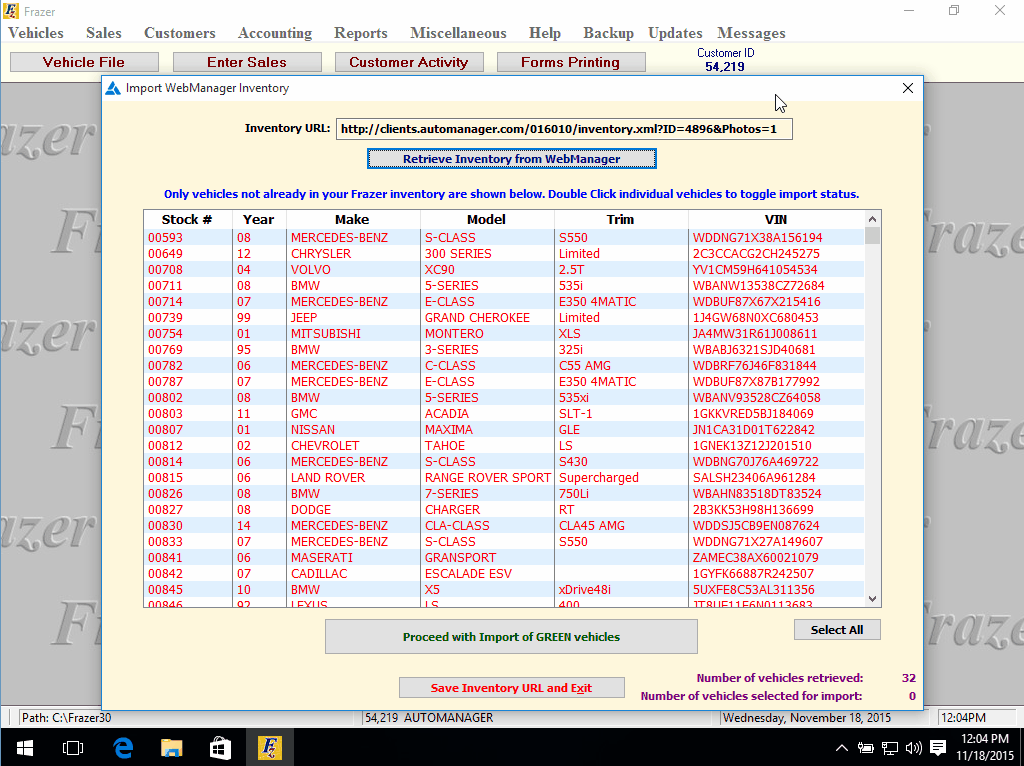Viewport: 1024px width, 766px height.
Task: Select the MITSUBISHI make cell
Action: 353,334
